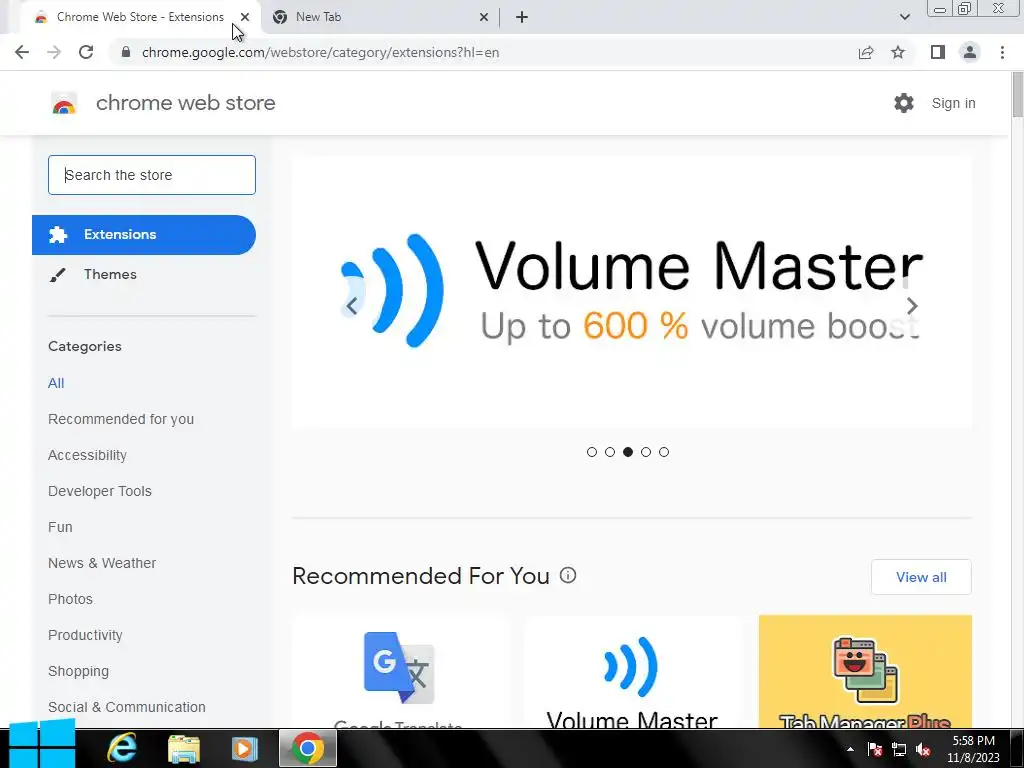The height and width of the screenshot is (768, 1024).
Task: Open Chrome side panel icon
Action: point(938,52)
